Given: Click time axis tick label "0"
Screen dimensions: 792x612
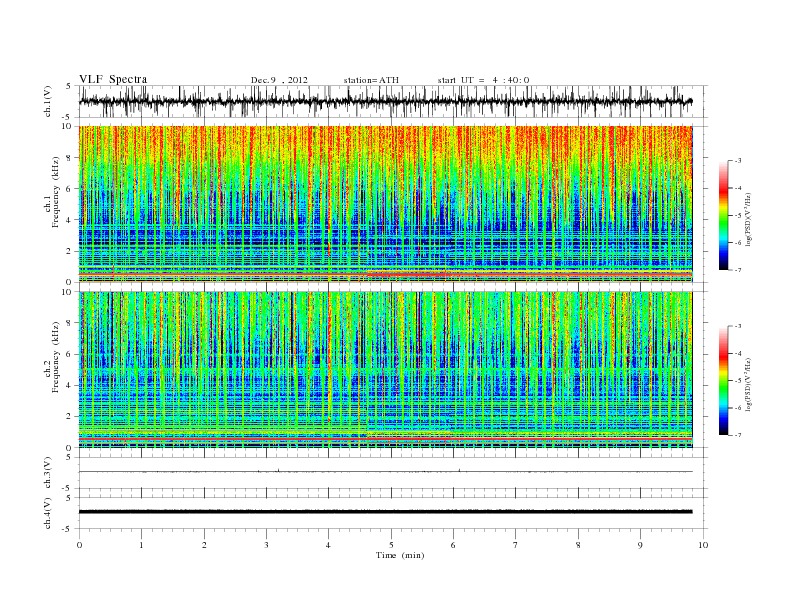Looking at the screenshot, I should (x=79, y=545).
